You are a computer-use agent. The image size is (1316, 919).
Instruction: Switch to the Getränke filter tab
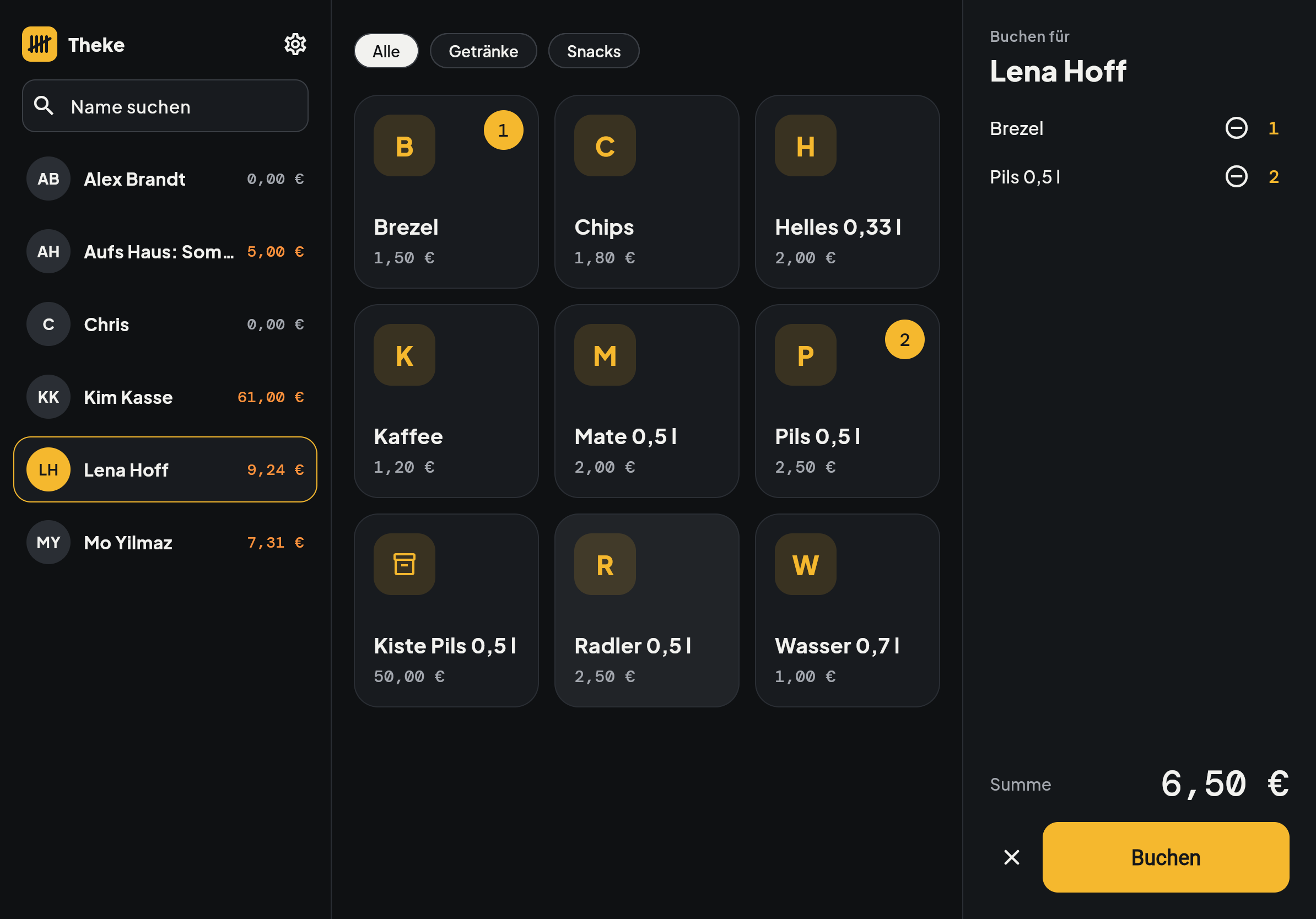coord(483,51)
